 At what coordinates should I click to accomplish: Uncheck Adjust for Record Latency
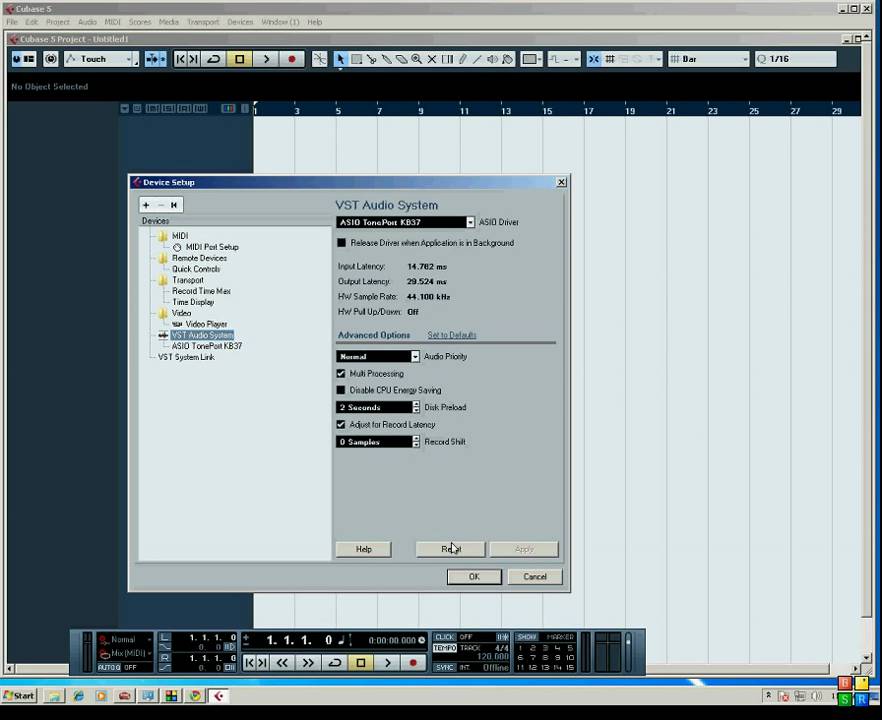pos(341,425)
